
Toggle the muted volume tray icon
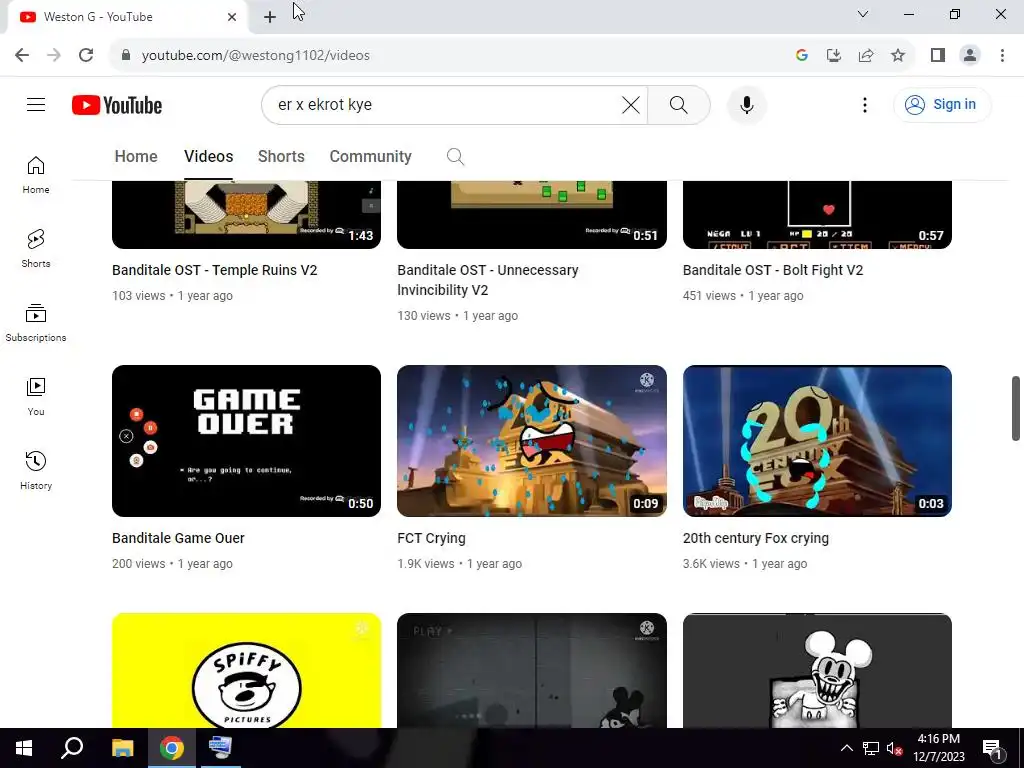pos(894,748)
